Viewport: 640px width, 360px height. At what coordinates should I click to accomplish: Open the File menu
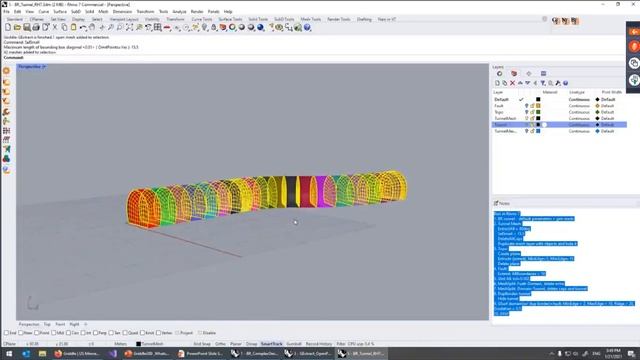6,11
